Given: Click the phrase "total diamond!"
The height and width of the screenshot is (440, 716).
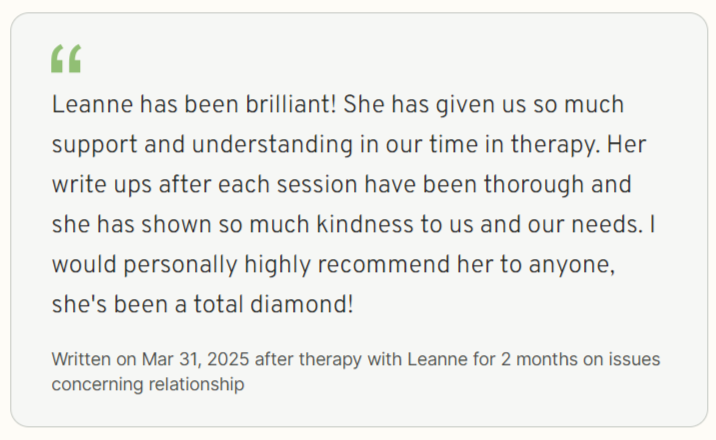Looking at the screenshot, I should (x=273, y=304).
